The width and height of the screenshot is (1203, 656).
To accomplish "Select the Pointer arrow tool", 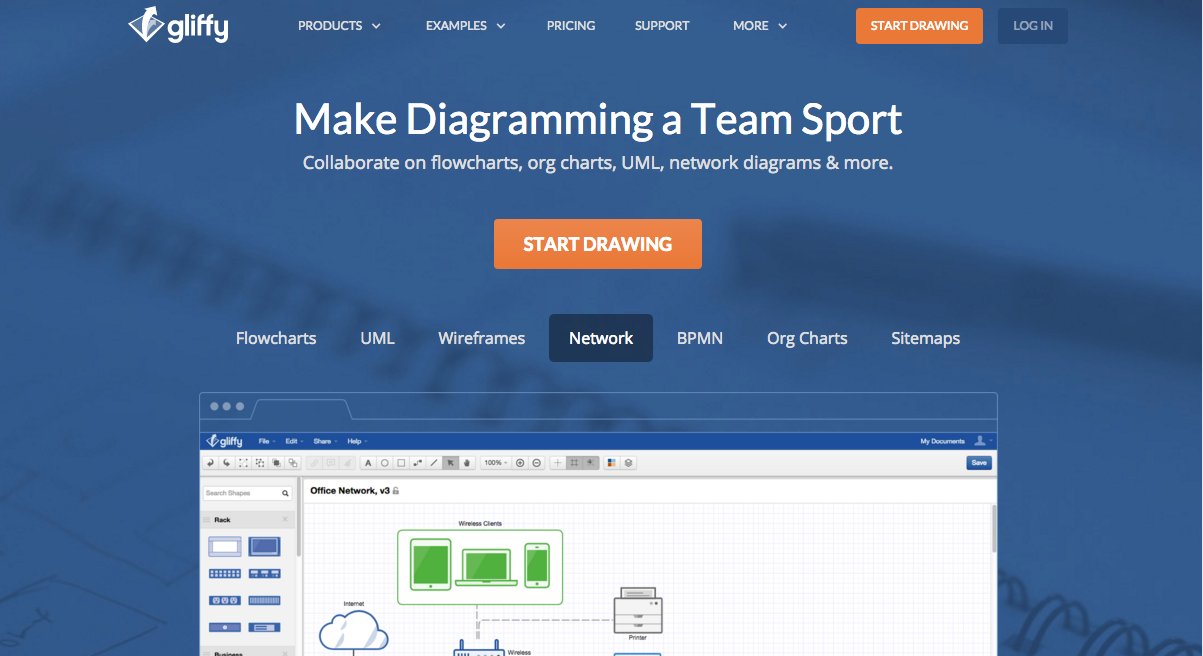I will click(x=450, y=463).
